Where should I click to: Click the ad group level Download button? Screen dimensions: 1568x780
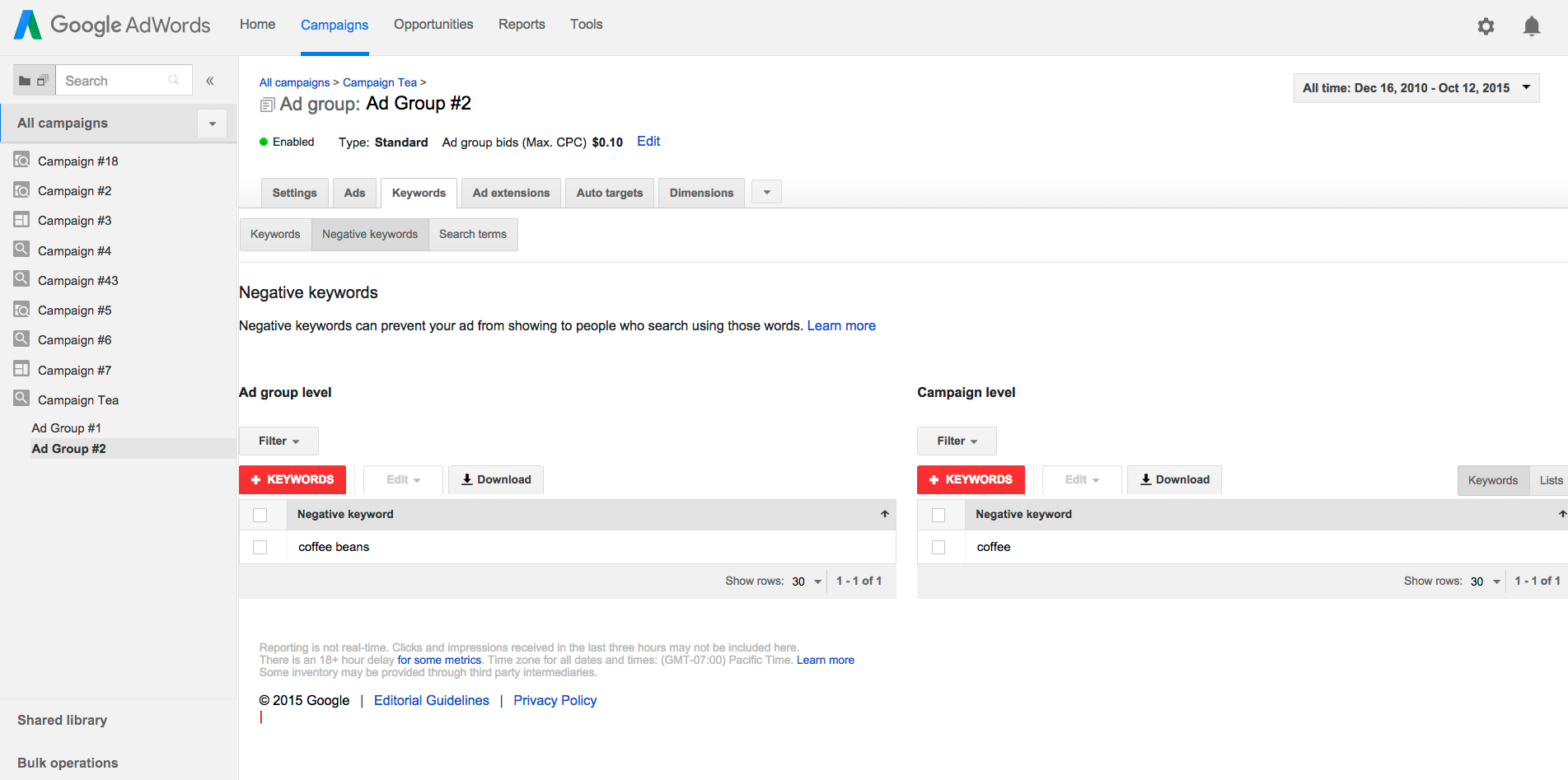coord(496,479)
